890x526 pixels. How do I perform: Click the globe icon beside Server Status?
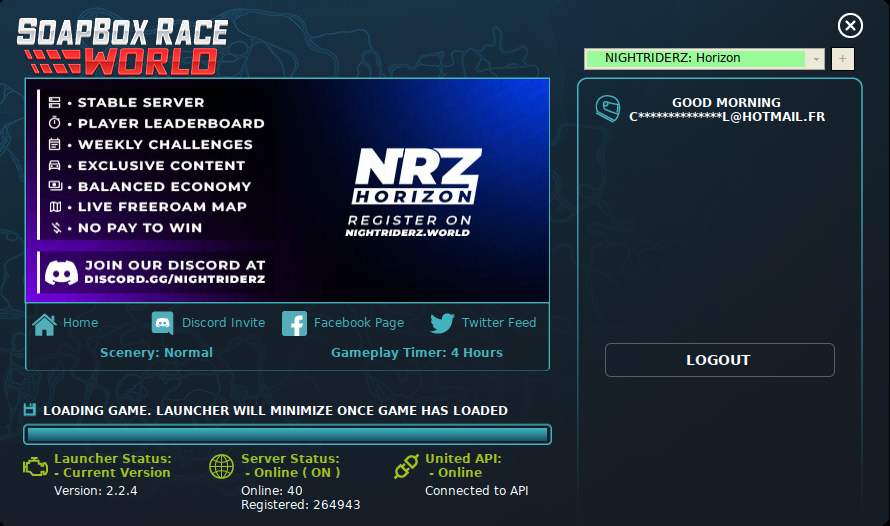pyautogui.click(x=222, y=467)
